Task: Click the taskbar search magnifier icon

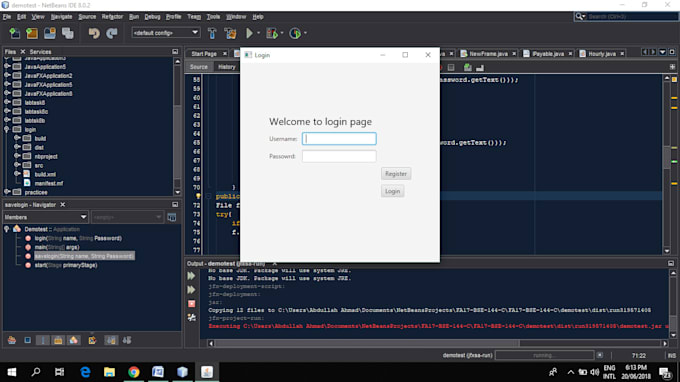Action: [36, 372]
